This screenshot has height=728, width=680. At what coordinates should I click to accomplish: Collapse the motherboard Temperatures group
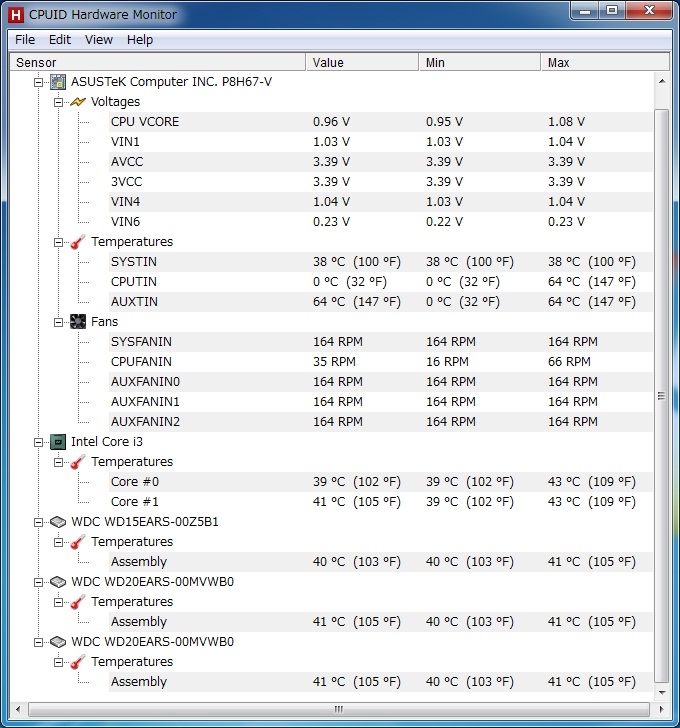[x=58, y=242]
